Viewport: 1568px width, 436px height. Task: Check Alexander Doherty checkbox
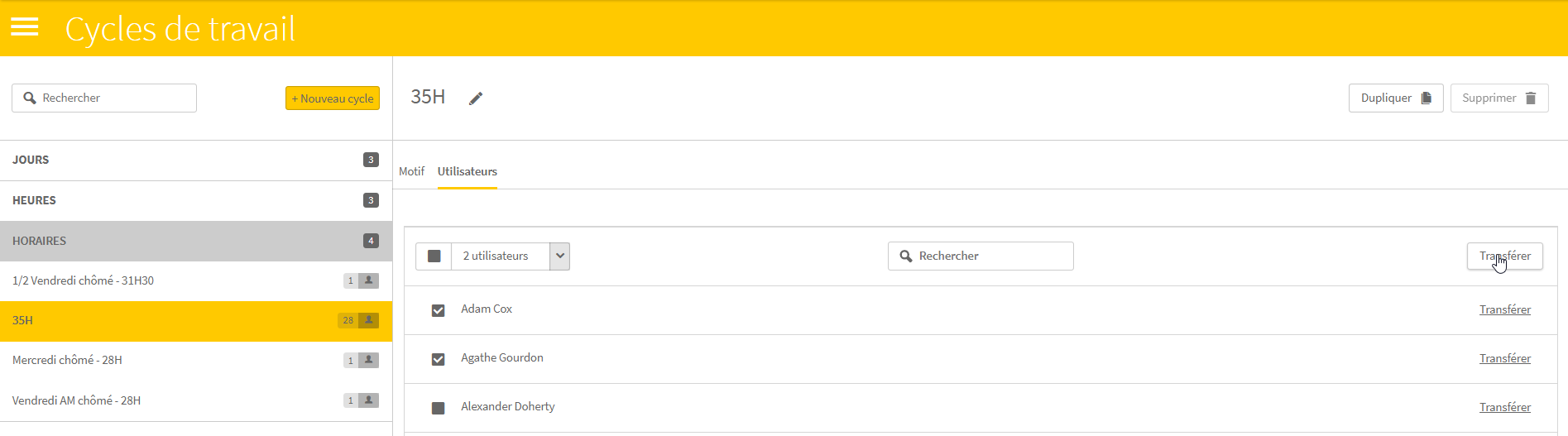tap(439, 408)
